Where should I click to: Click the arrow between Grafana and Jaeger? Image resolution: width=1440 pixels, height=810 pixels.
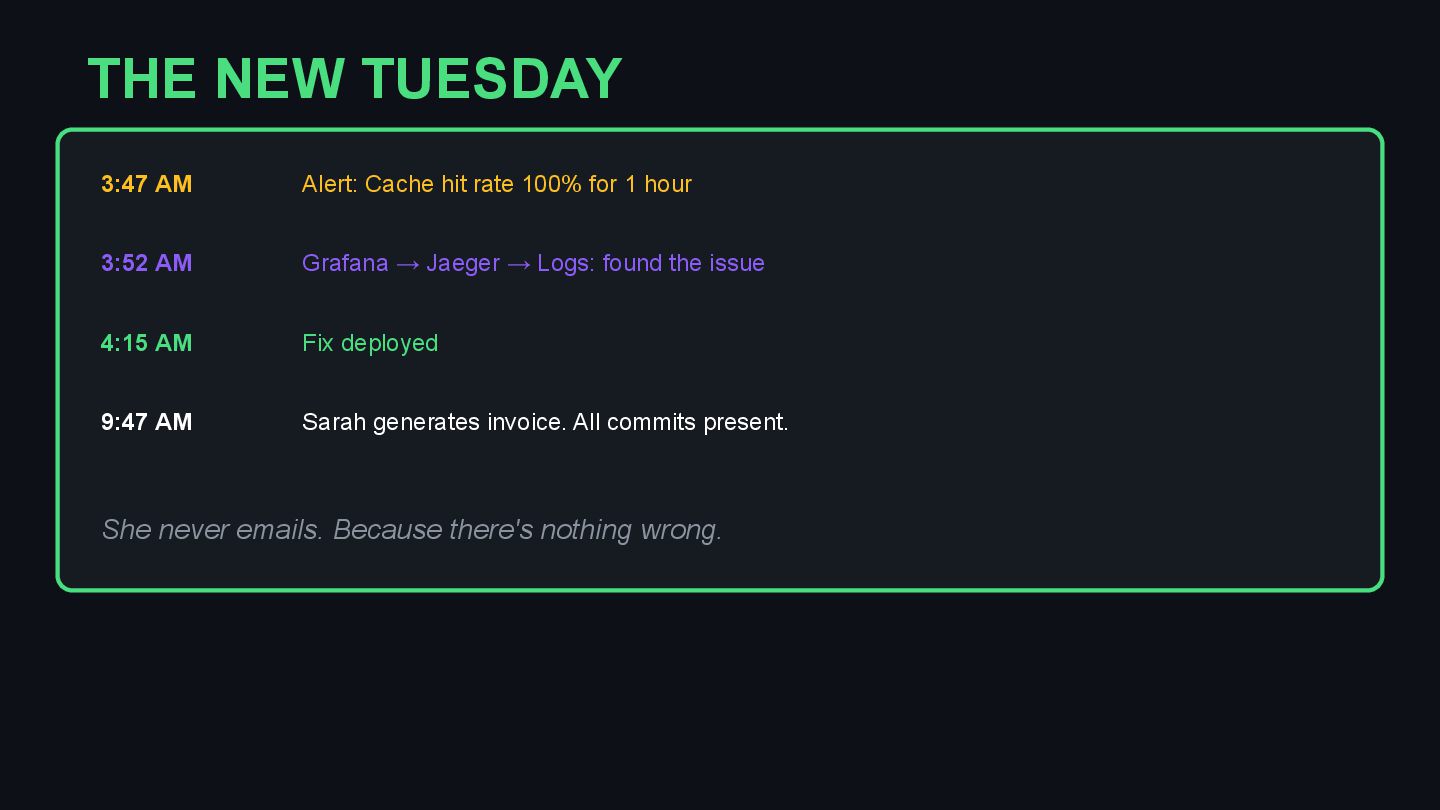(x=407, y=264)
